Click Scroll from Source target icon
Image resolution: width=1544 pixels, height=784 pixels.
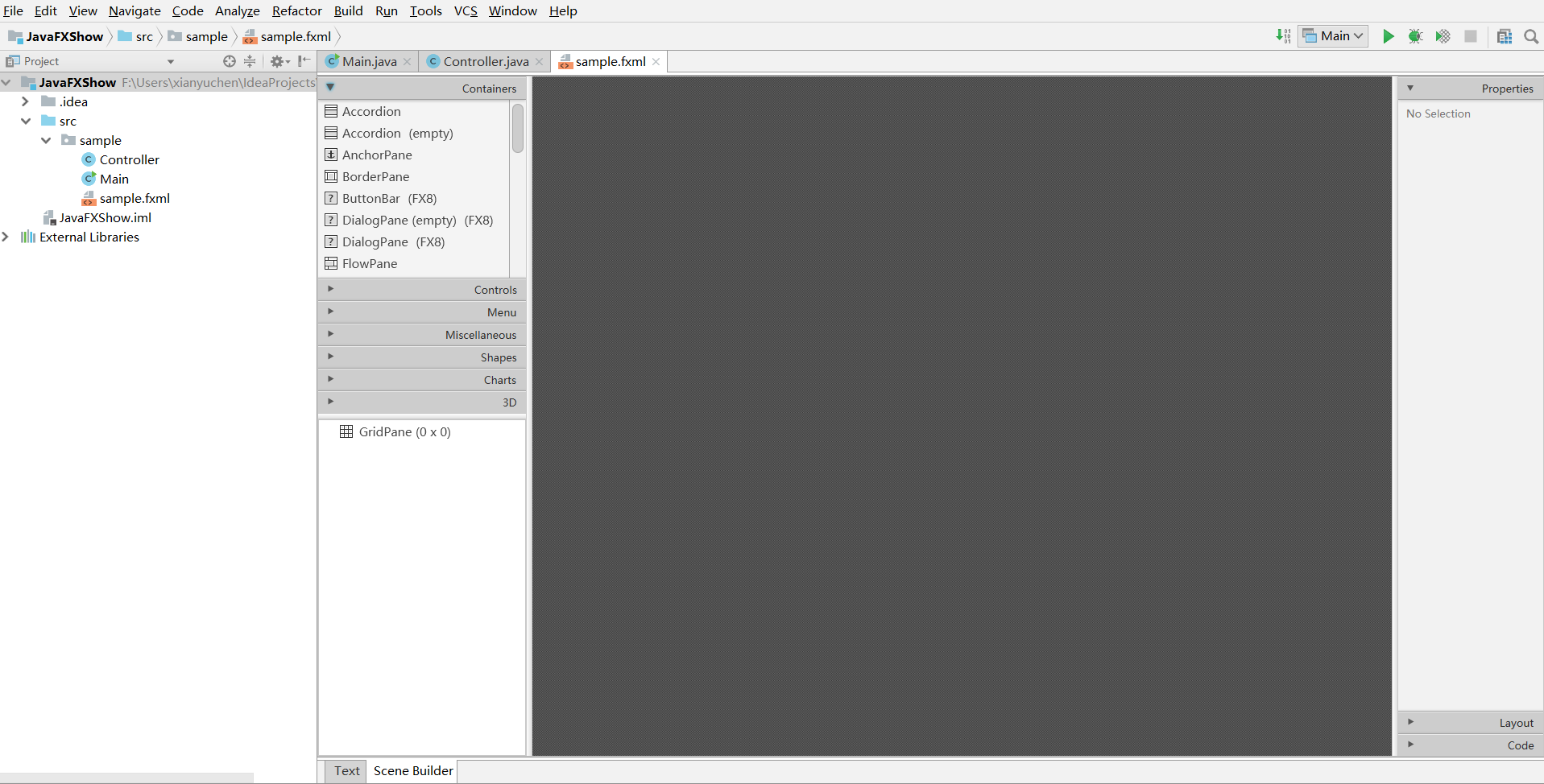point(230,61)
